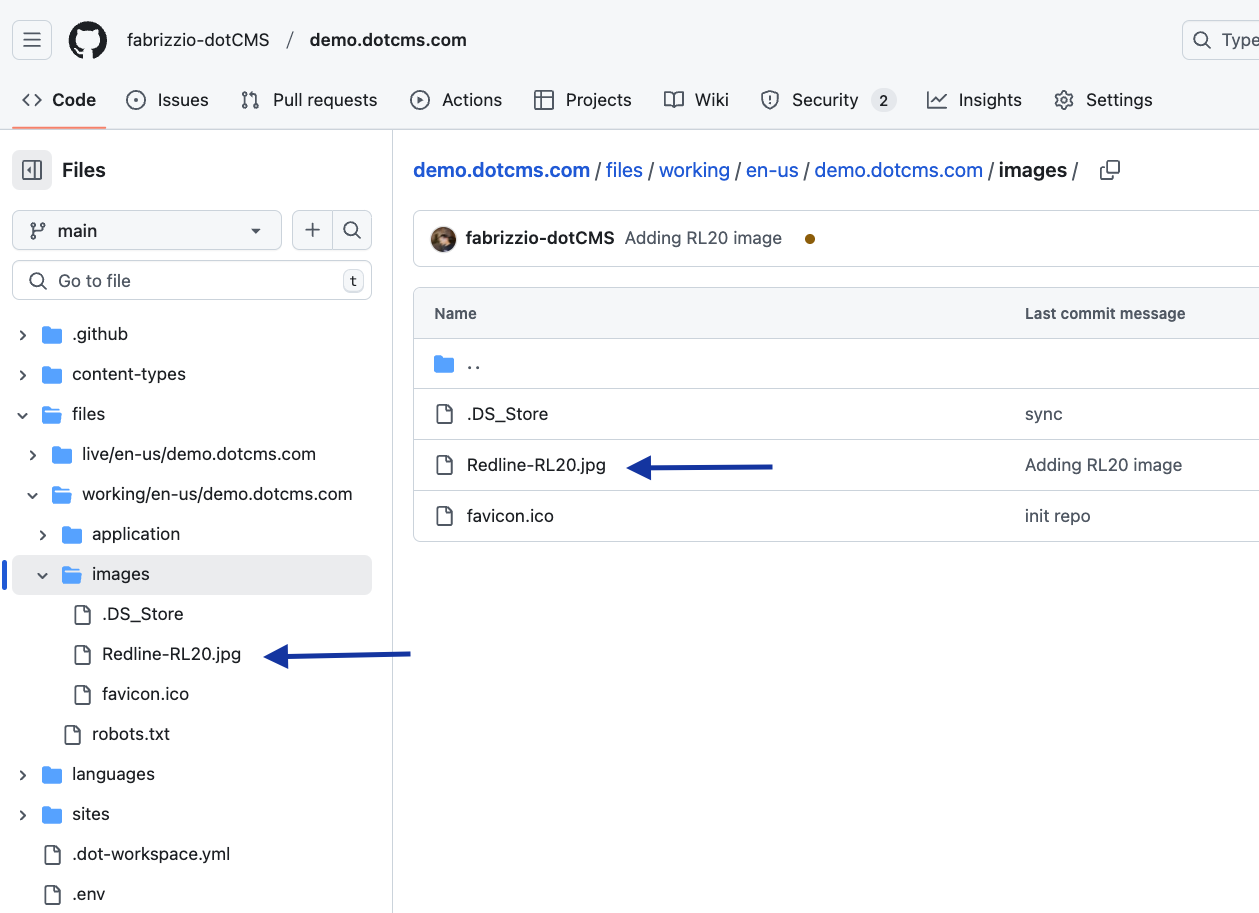Click the en-us breadcrumb link
The height and width of the screenshot is (913, 1259).
(x=772, y=170)
